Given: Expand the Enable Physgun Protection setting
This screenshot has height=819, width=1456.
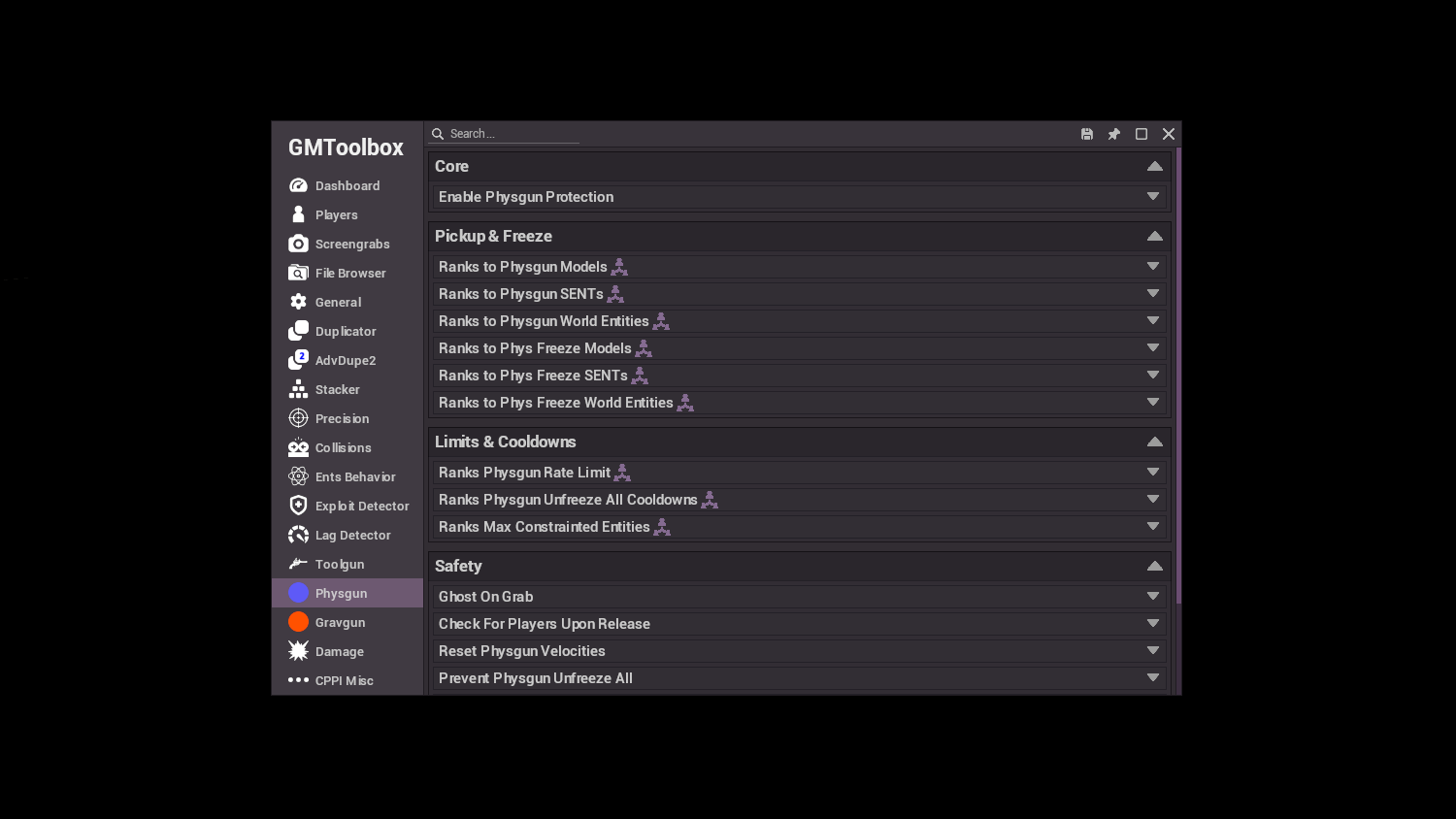Looking at the screenshot, I should [x=1153, y=197].
